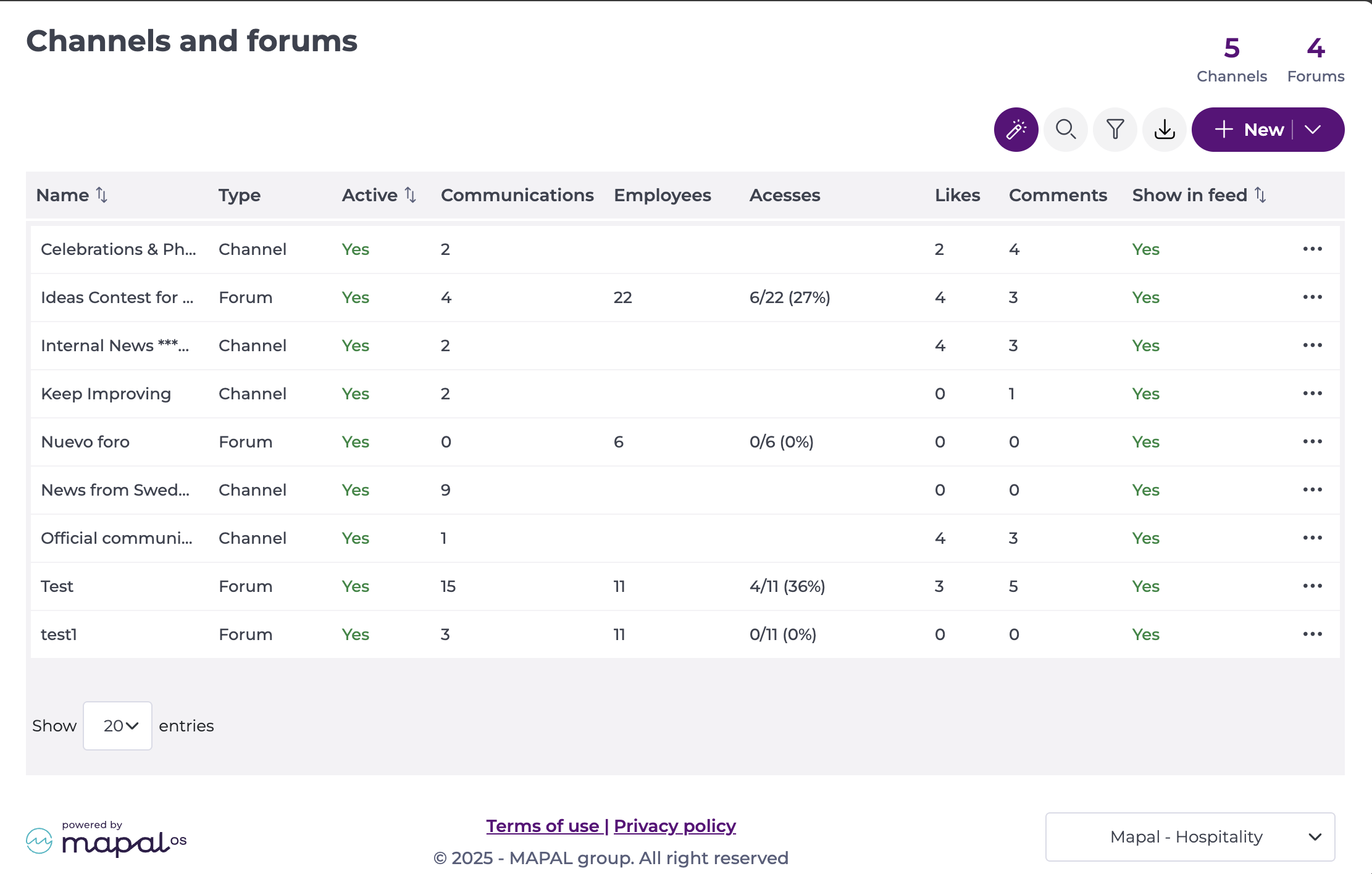
Task: Open the filter icon
Action: click(x=1115, y=129)
